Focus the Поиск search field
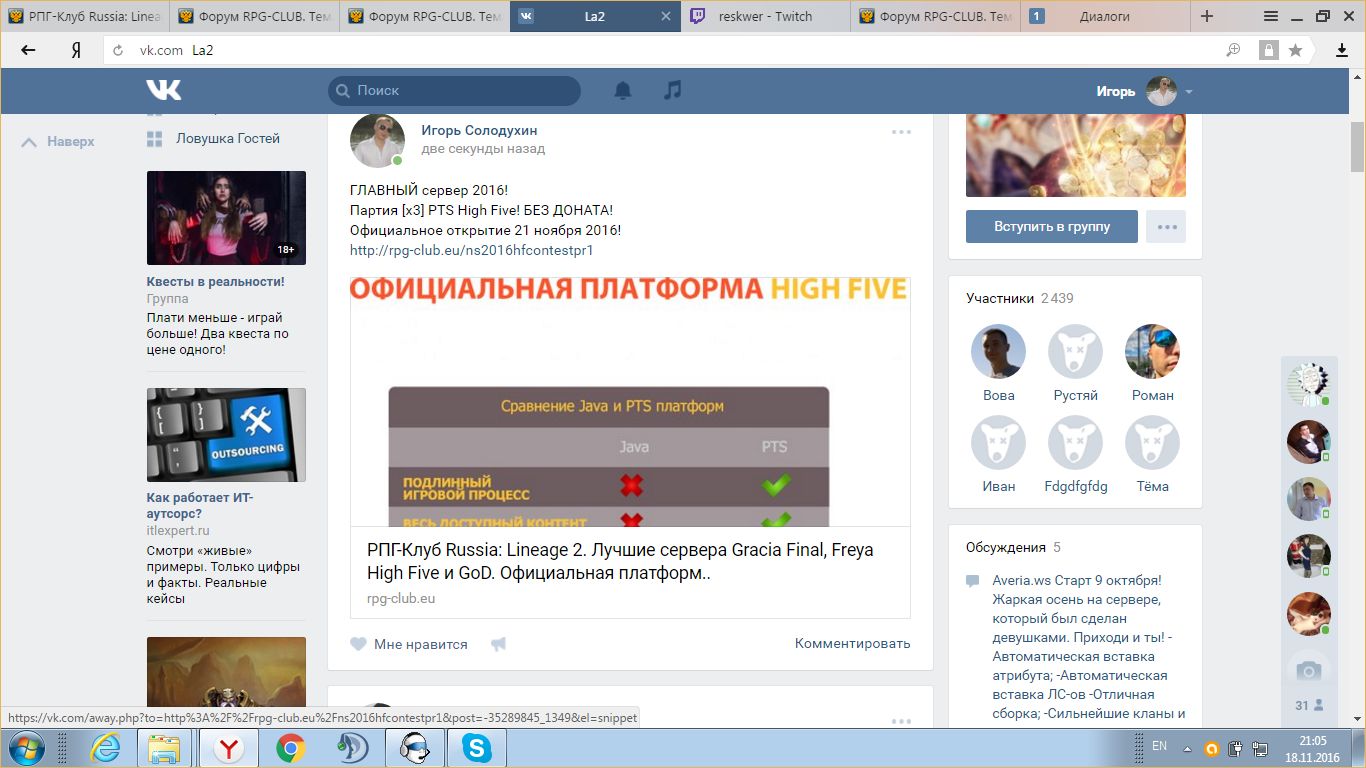 click(x=454, y=90)
